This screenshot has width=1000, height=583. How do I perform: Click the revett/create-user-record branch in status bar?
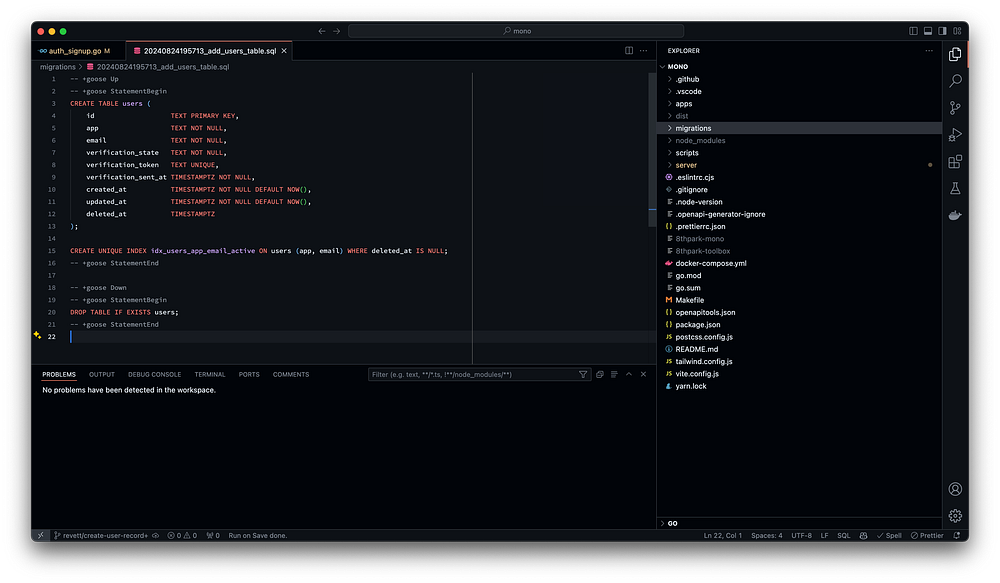click(103, 536)
